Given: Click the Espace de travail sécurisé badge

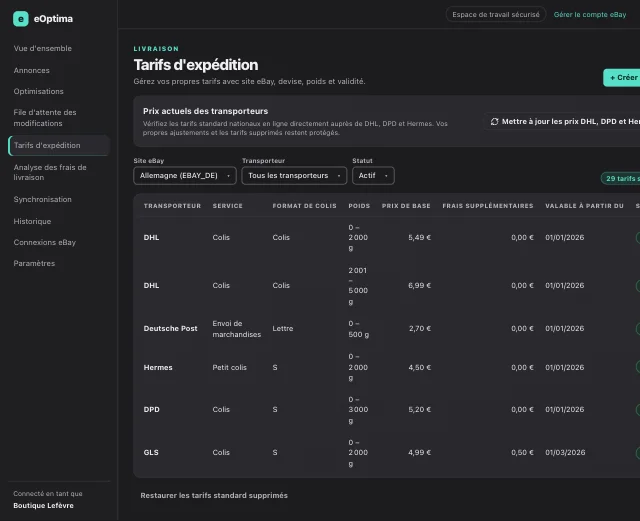Looking at the screenshot, I should coord(496,15).
